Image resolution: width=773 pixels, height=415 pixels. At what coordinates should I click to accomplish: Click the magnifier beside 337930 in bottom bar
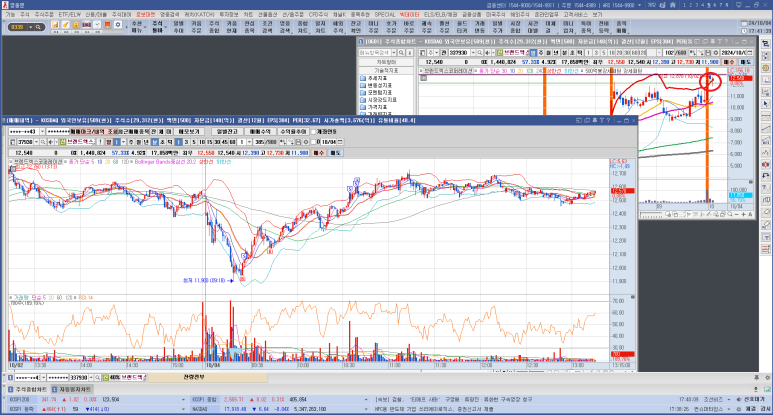(98, 378)
